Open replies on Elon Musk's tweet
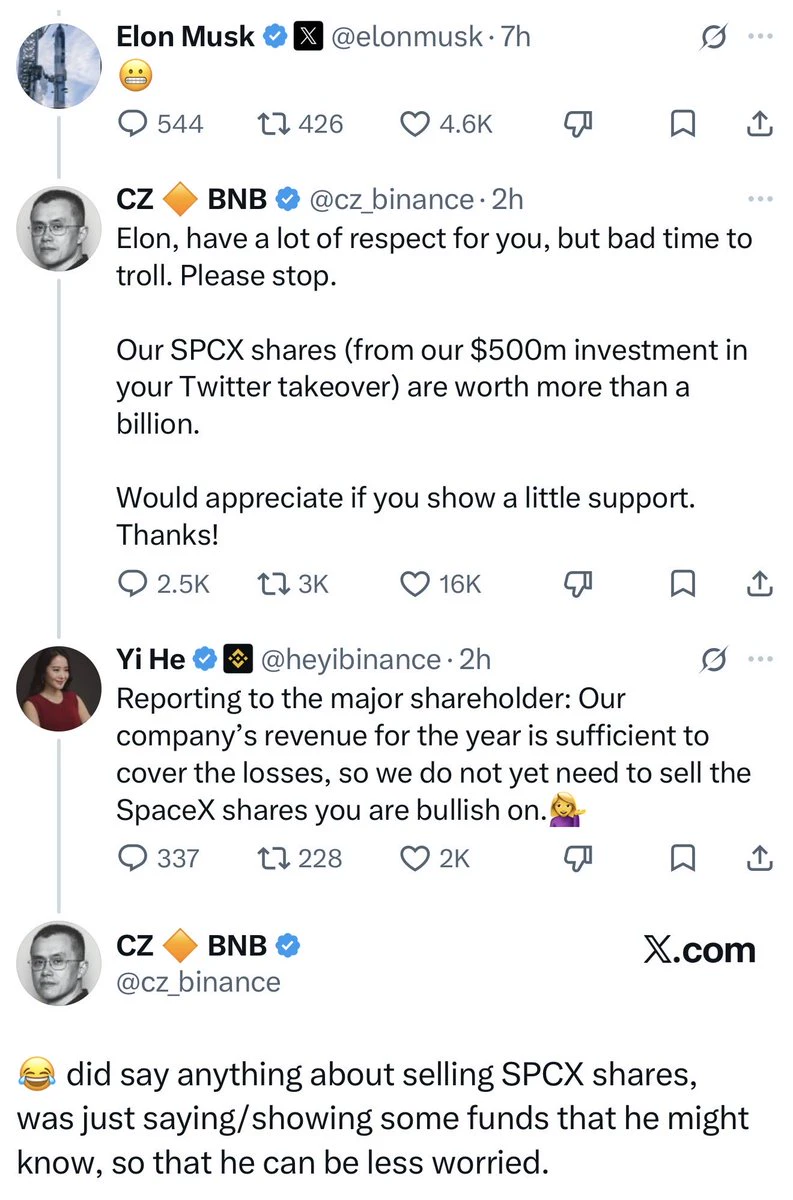The width and height of the screenshot is (793, 1200). [x=160, y=124]
